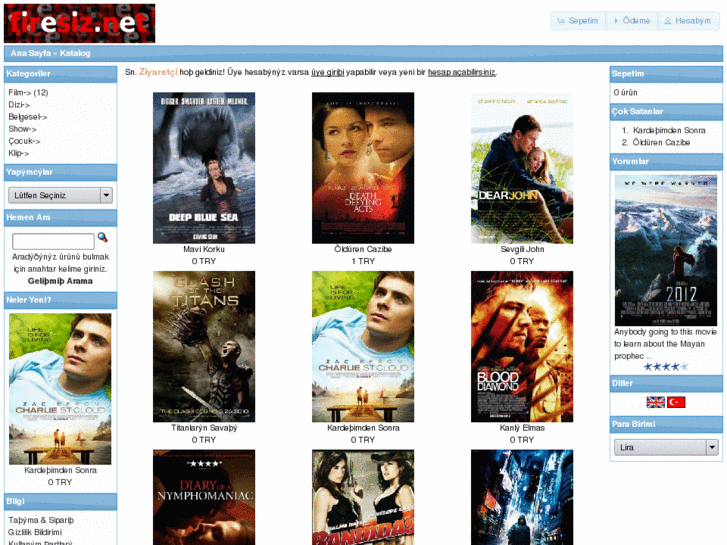Click Yorumlar box heading
Viewport: 727px width, 545px height.
[666, 162]
